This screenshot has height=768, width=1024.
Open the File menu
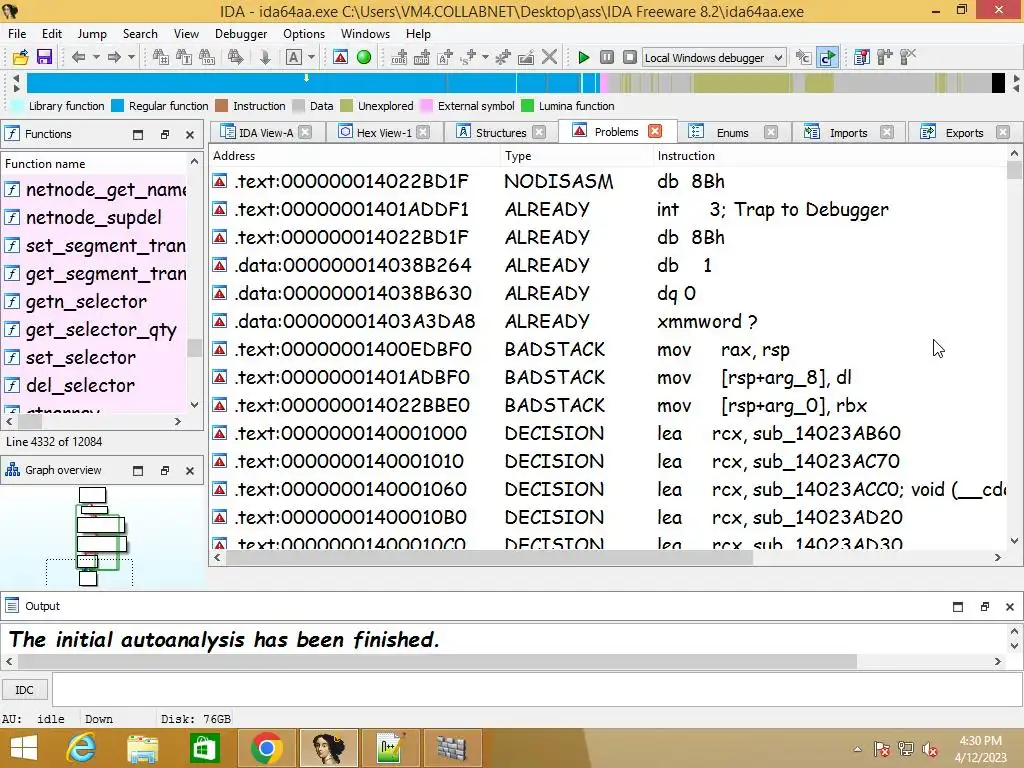17,34
